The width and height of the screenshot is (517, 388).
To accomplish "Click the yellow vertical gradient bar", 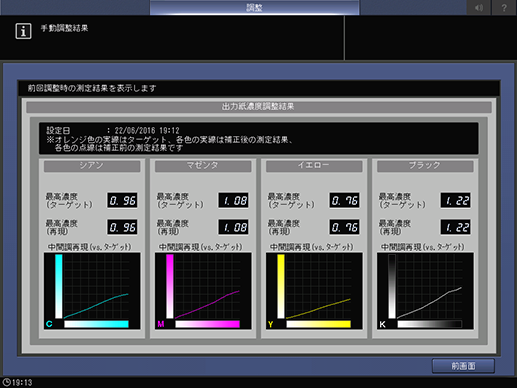I will pyautogui.click(x=281, y=286).
